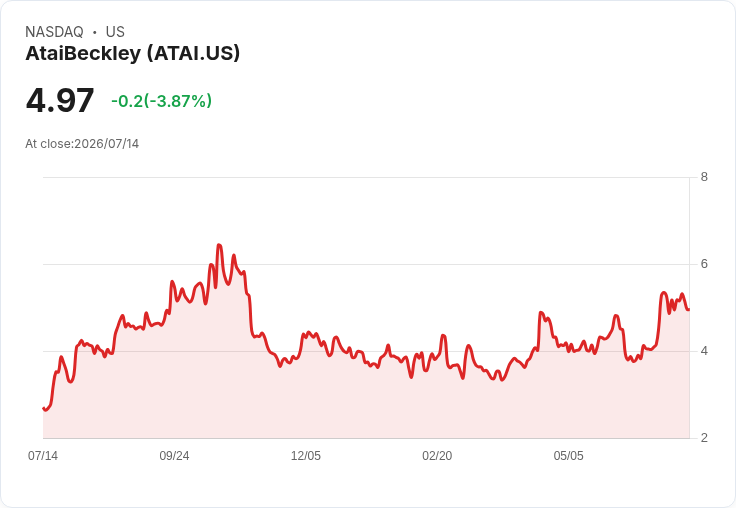The width and height of the screenshot is (736, 508).
Task: Click the 05/05 x-axis date label
Action: coord(568,455)
